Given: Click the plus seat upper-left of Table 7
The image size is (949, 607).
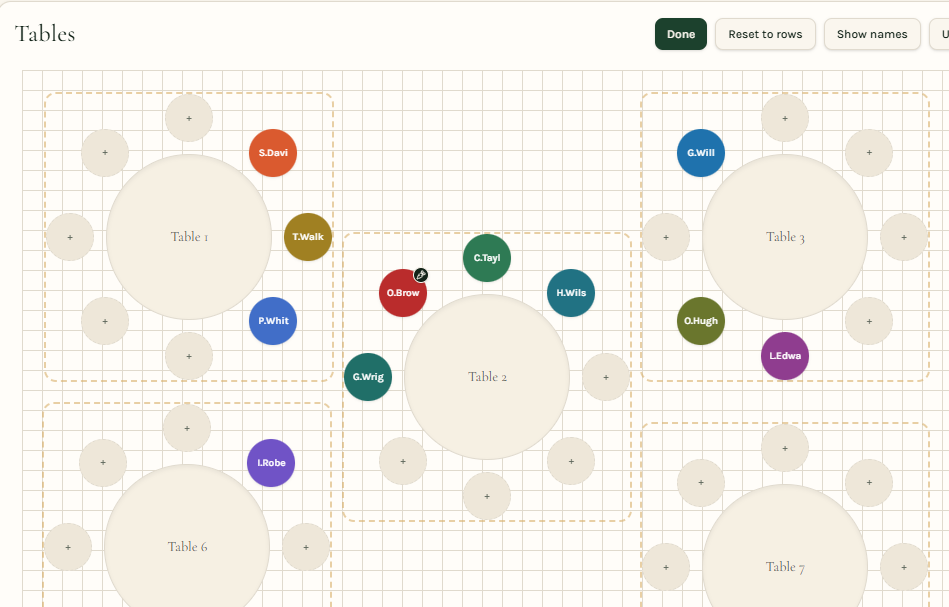Looking at the screenshot, I should pyautogui.click(x=701, y=483).
